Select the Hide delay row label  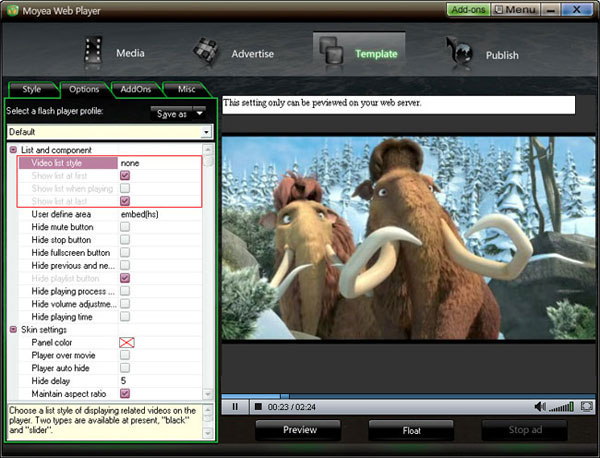(51, 381)
